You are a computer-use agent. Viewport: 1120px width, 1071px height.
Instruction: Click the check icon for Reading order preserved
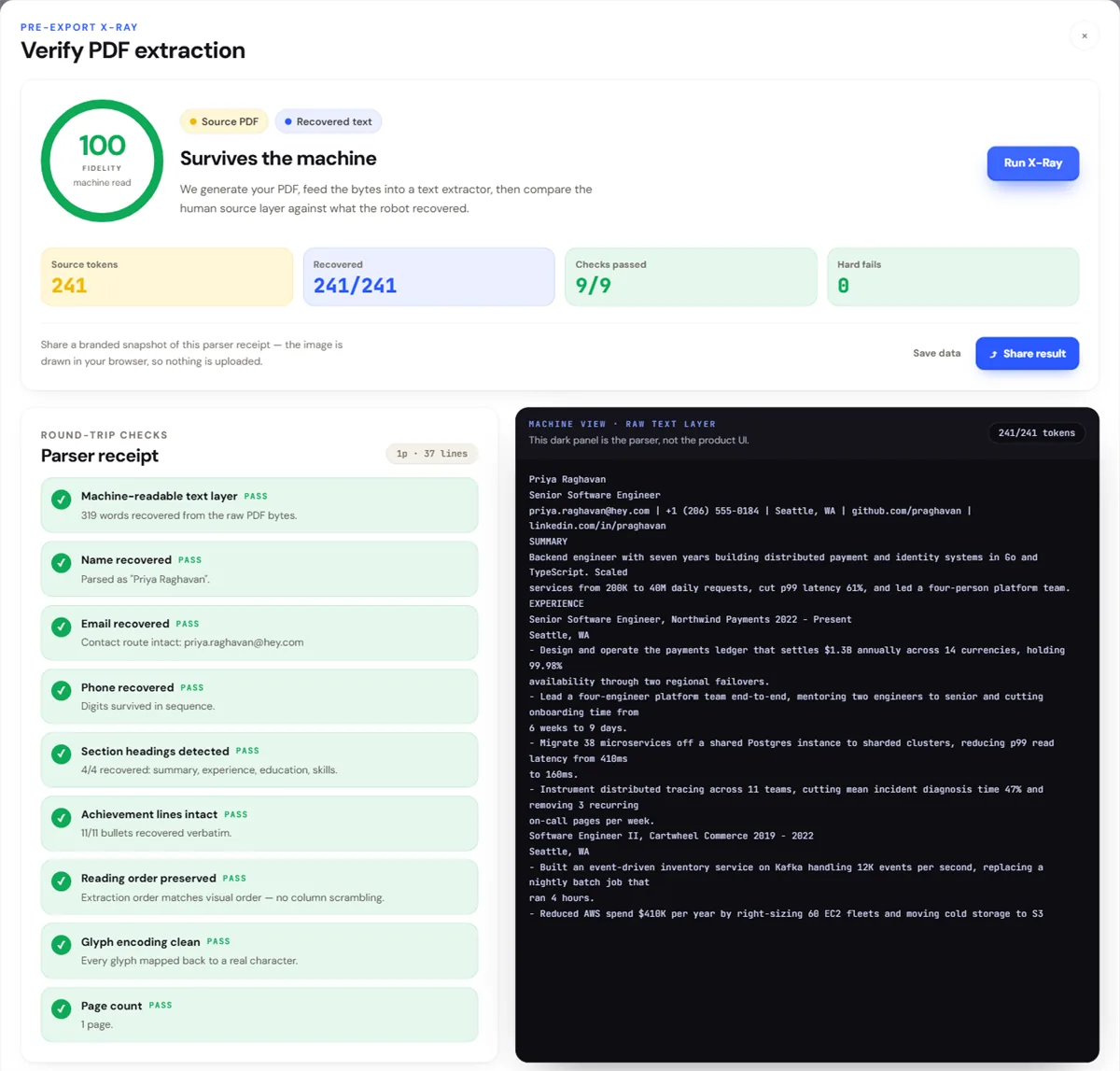point(62,881)
